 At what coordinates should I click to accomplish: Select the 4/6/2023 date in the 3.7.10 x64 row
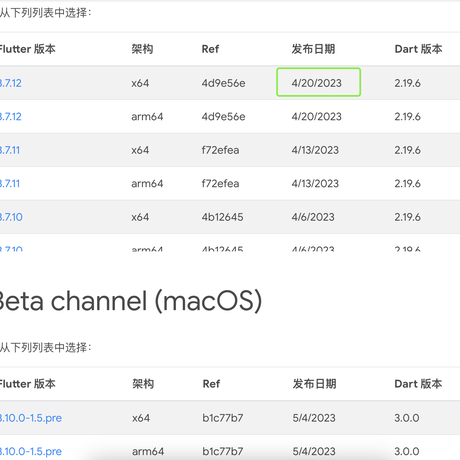(313, 217)
